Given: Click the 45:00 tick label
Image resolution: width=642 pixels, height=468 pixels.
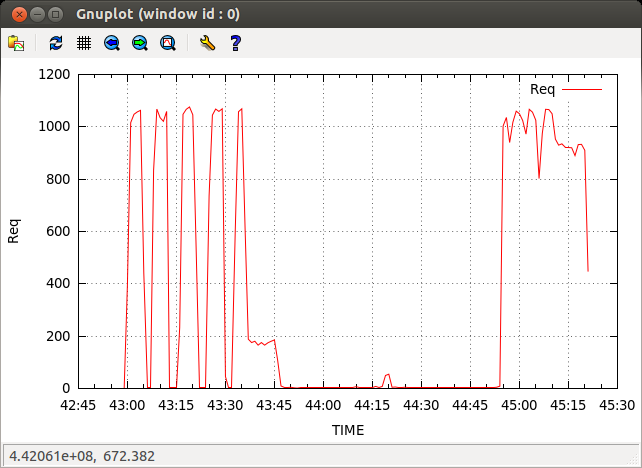Looking at the screenshot, I should click(x=519, y=405).
